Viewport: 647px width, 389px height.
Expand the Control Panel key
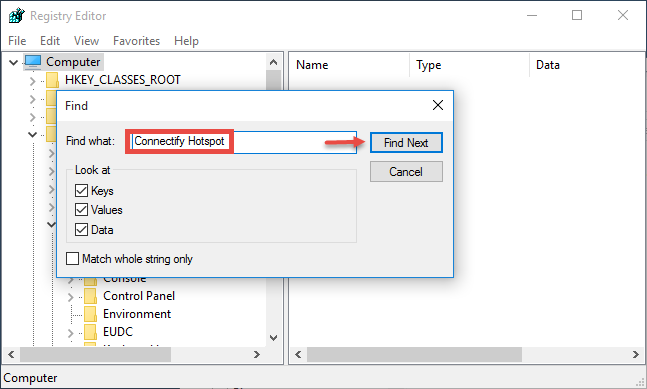[71, 297]
